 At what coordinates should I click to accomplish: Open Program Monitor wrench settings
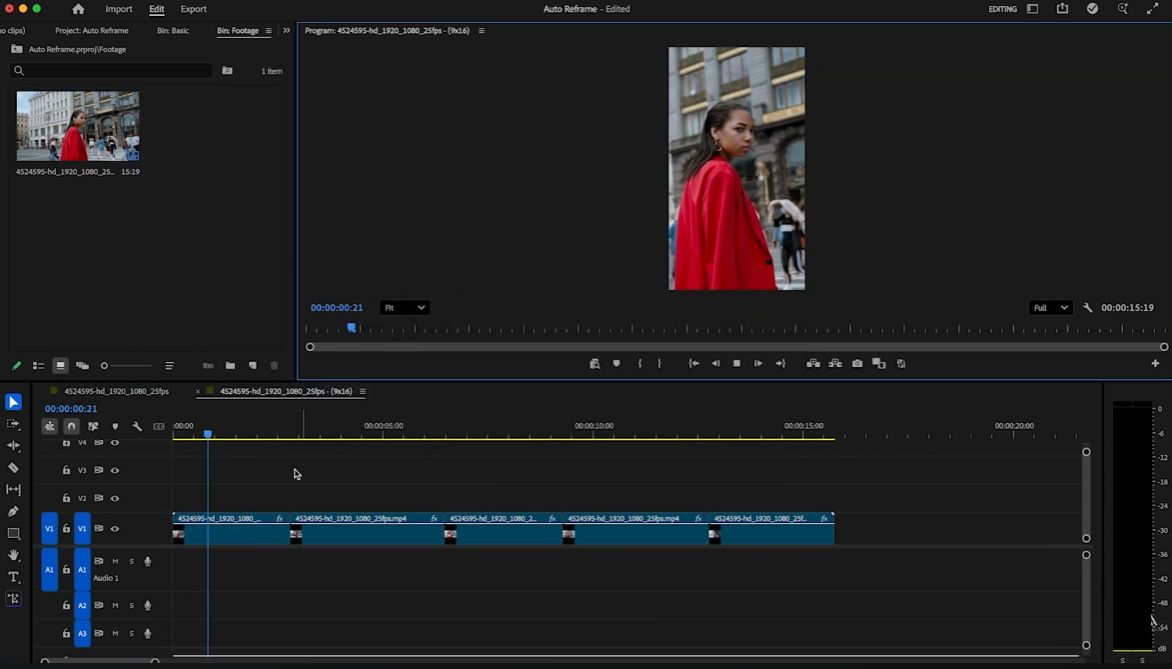point(1088,307)
